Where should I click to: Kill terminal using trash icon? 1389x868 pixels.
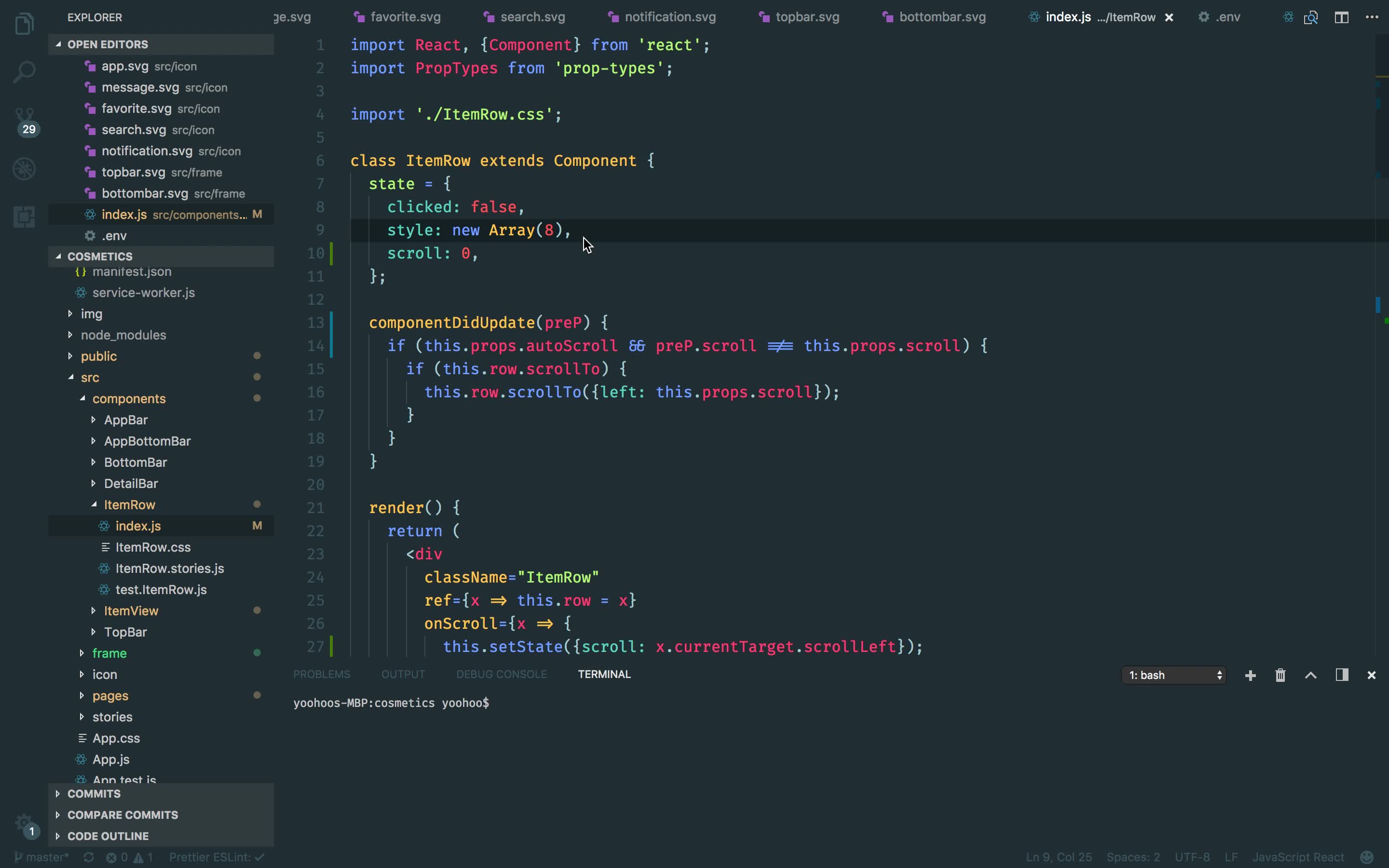pyautogui.click(x=1280, y=675)
